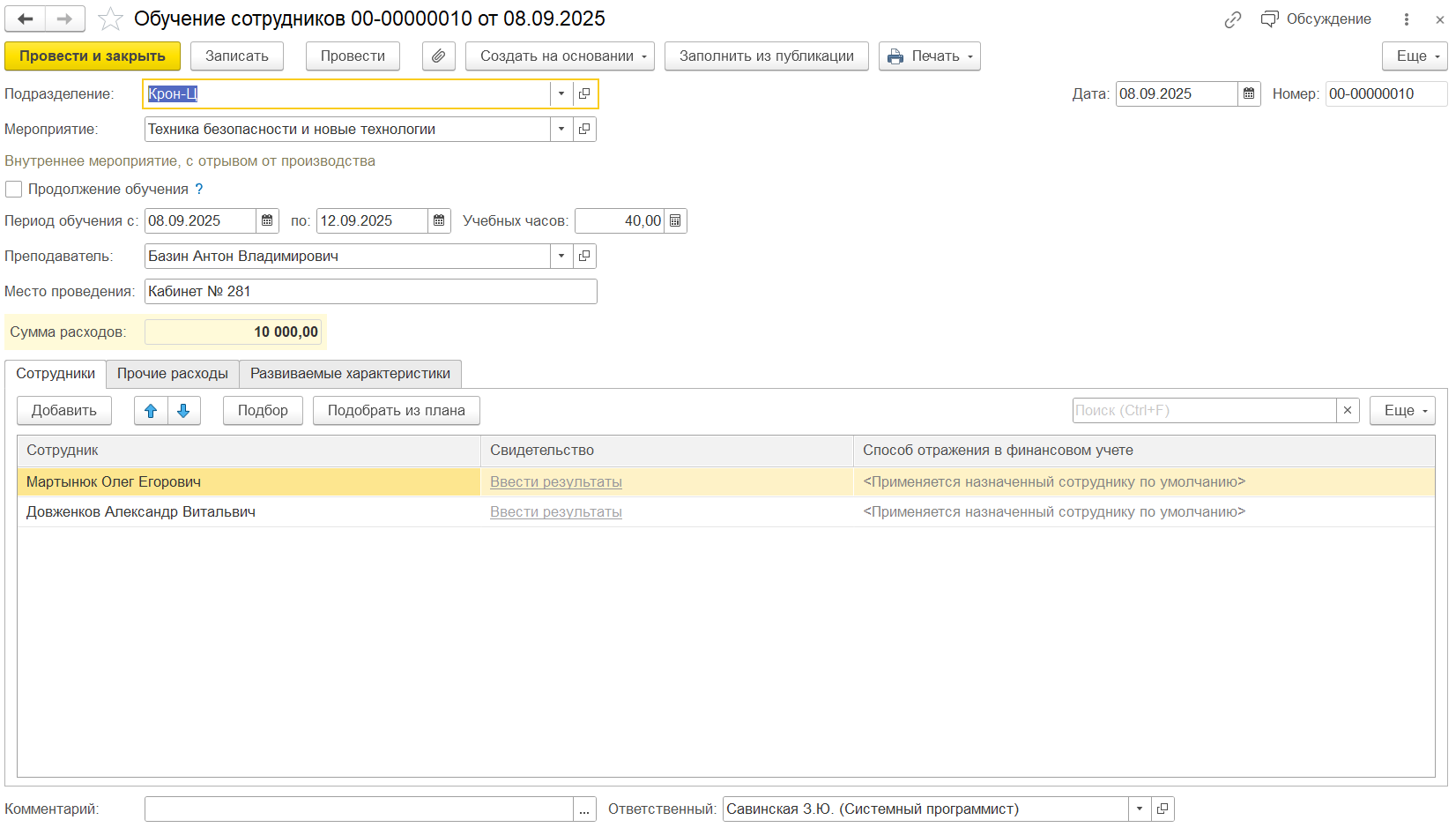Copy link to this document

coord(1233,19)
